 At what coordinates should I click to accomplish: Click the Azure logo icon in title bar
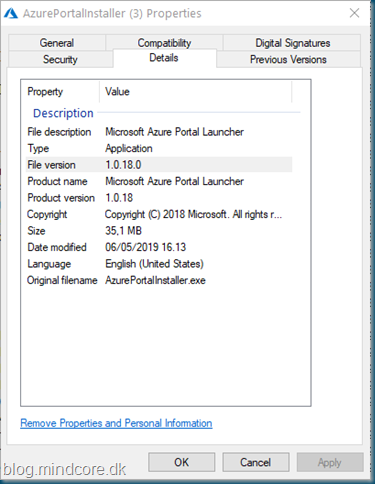point(11,14)
